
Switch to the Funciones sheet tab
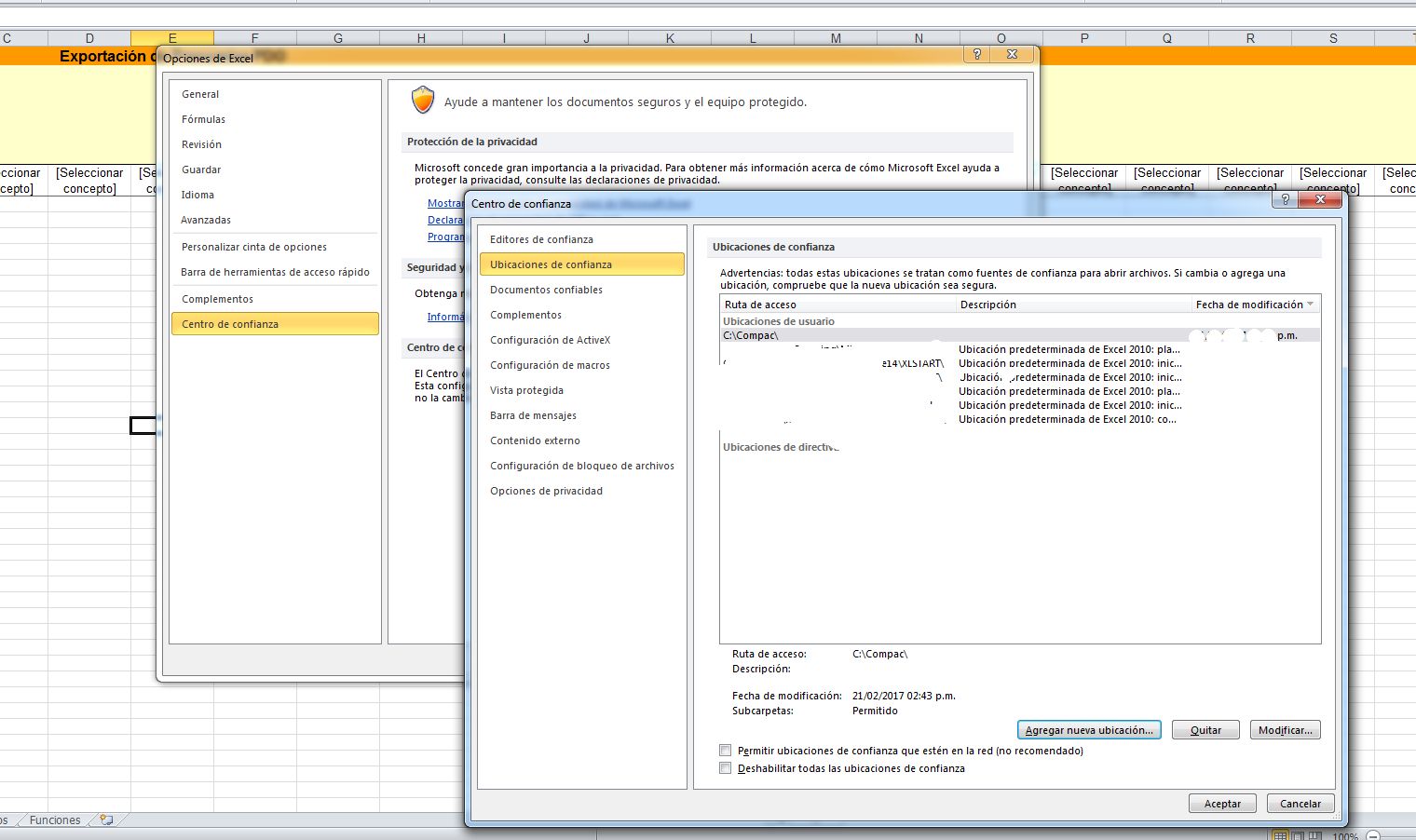pyautogui.click(x=55, y=820)
